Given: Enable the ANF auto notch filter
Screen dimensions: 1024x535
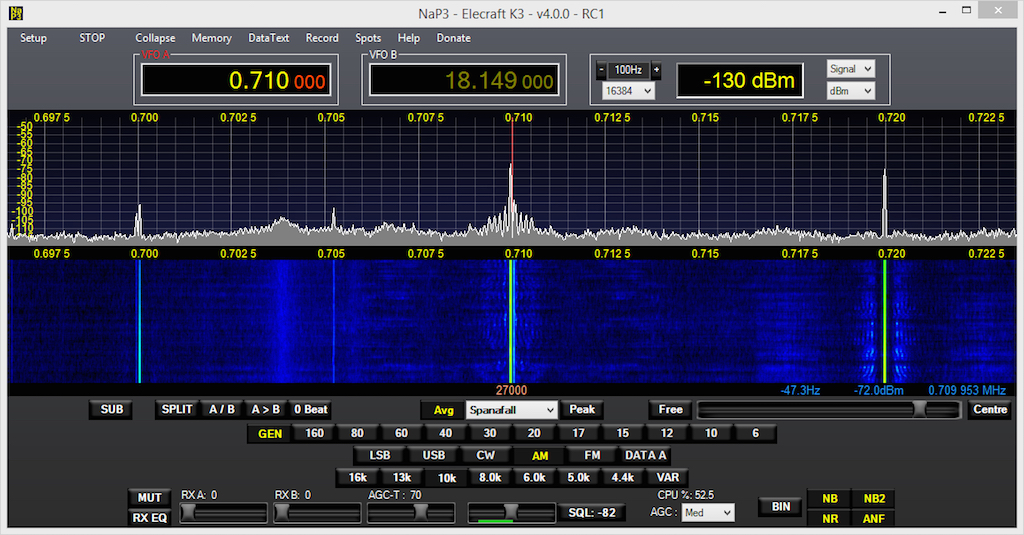Looking at the screenshot, I should click(x=873, y=518).
